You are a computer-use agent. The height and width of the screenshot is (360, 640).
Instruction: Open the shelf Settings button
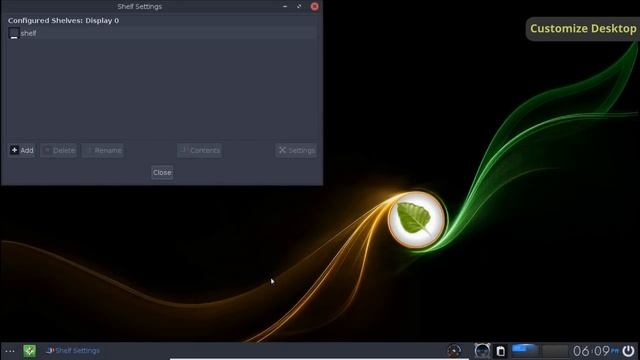click(x=296, y=150)
